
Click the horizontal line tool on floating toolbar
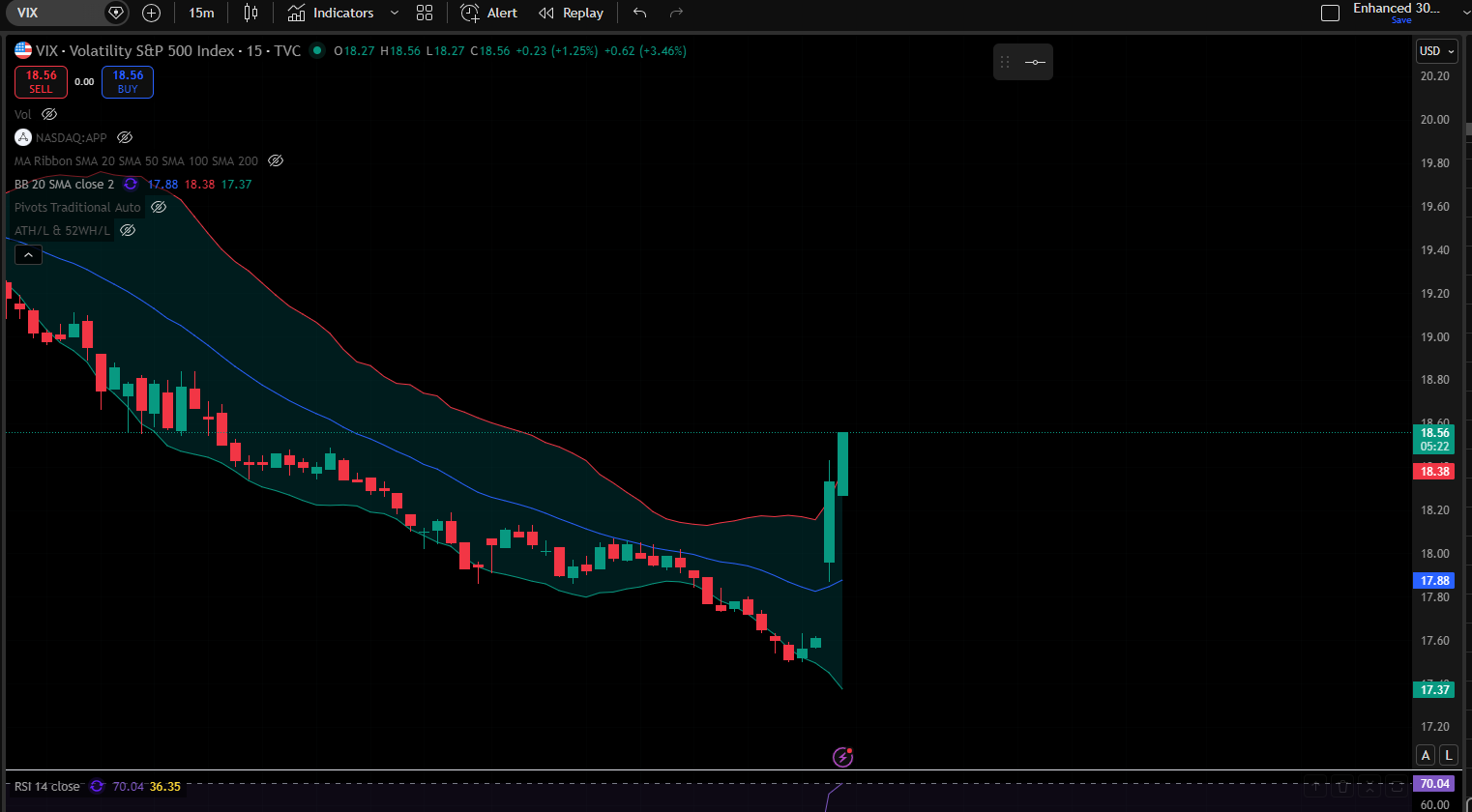(x=1035, y=62)
